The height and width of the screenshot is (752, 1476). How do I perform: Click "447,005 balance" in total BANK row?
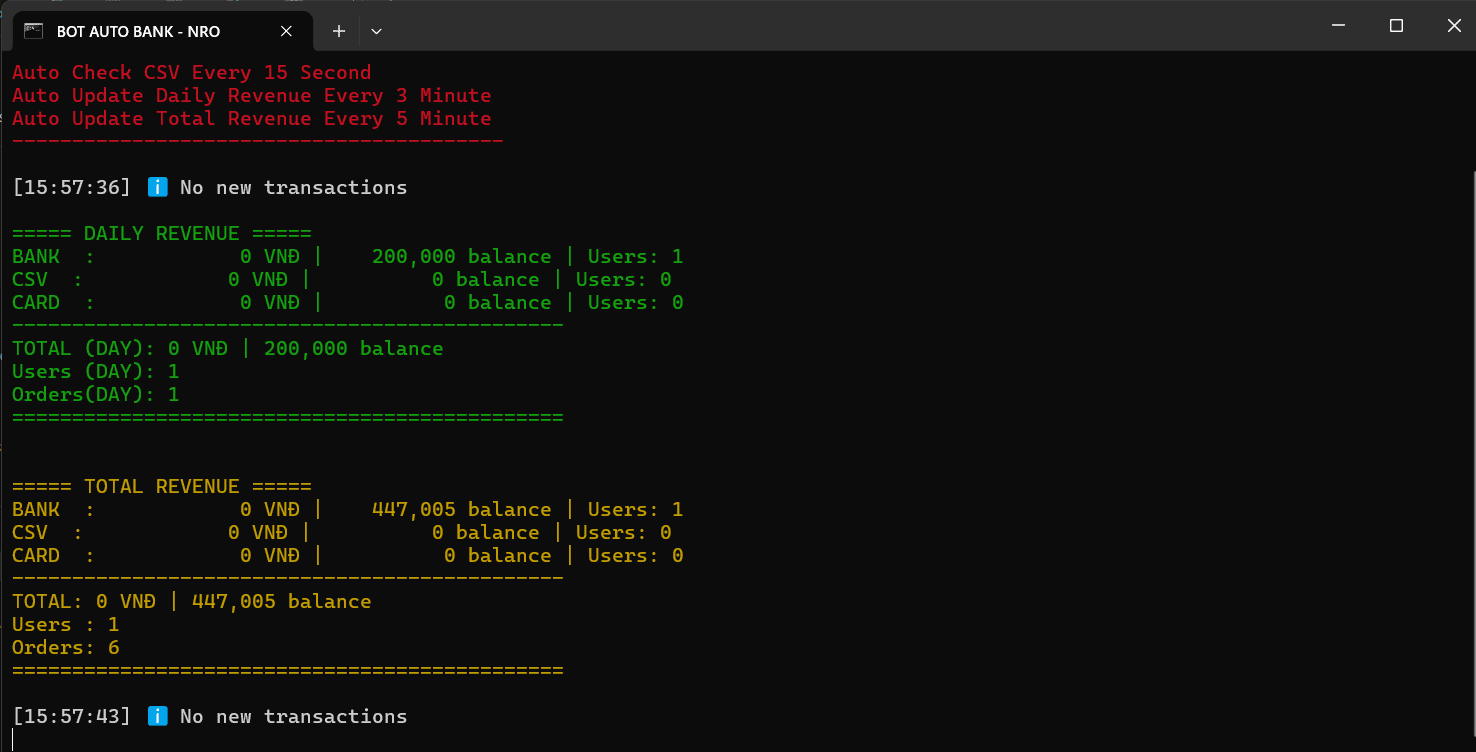[462, 510]
